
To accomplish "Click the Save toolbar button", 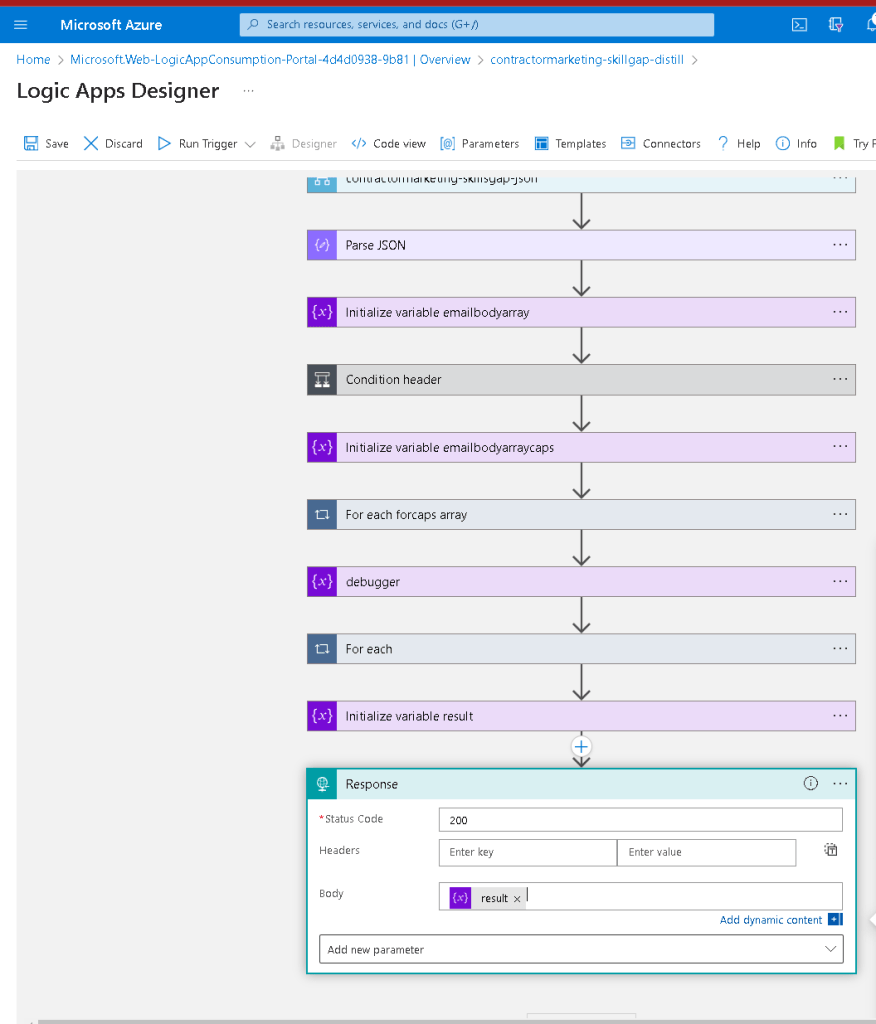I will tap(46, 144).
